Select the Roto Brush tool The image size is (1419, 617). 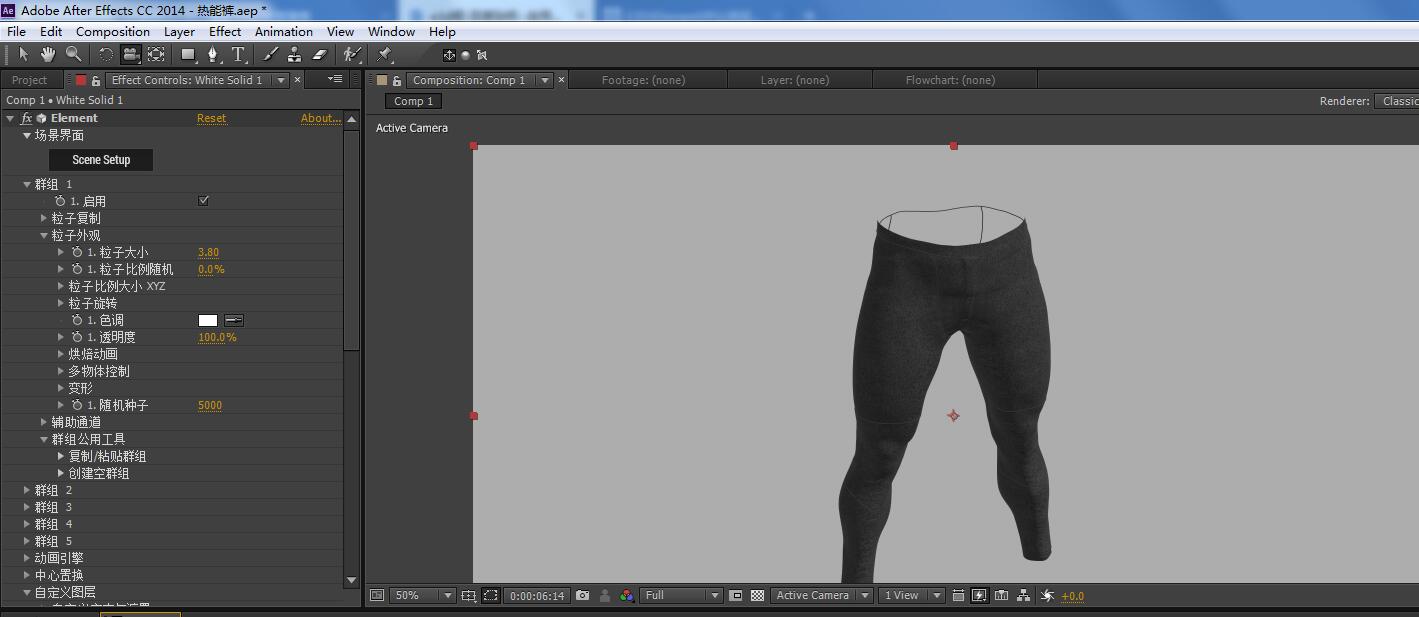[x=351, y=54]
